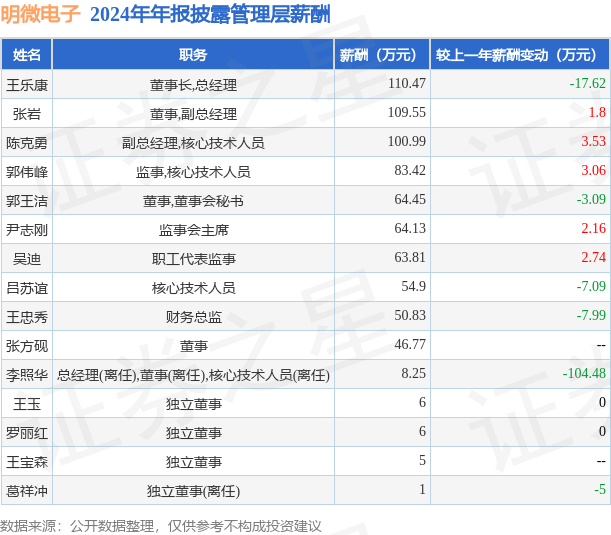Click change value -3.09

591,199
